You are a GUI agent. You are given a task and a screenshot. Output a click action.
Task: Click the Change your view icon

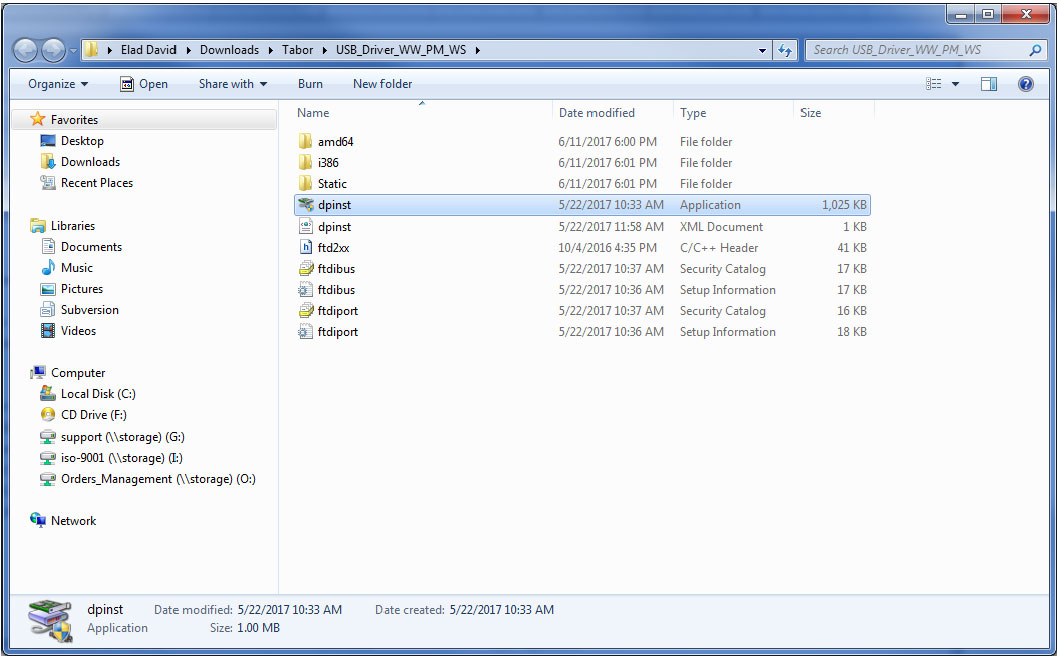(x=934, y=84)
